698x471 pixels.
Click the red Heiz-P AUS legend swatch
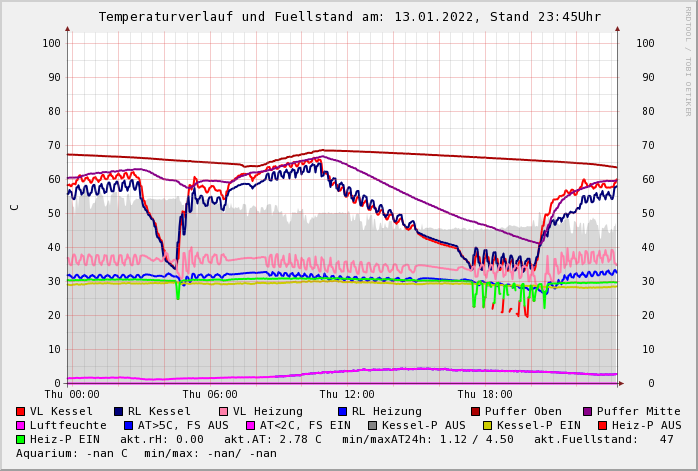point(602,425)
